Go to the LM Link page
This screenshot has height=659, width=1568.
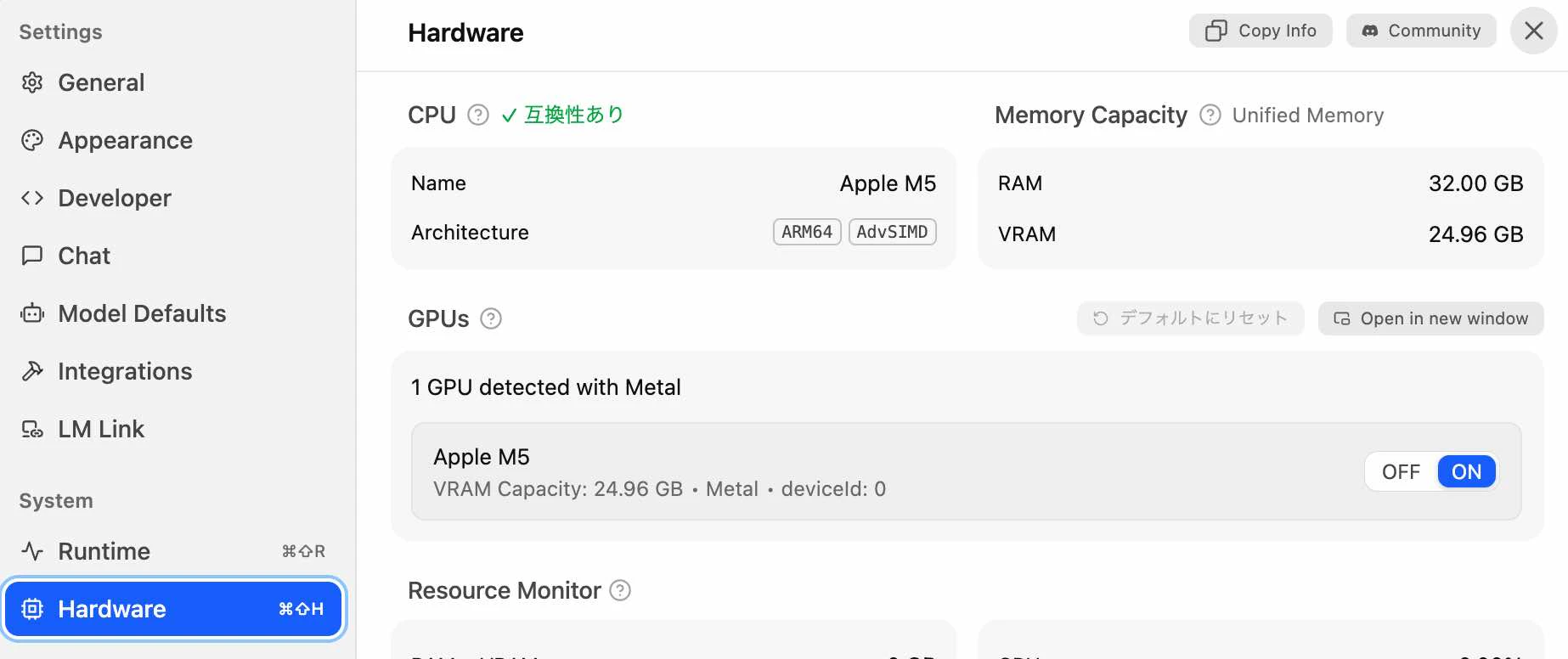pos(173,429)
